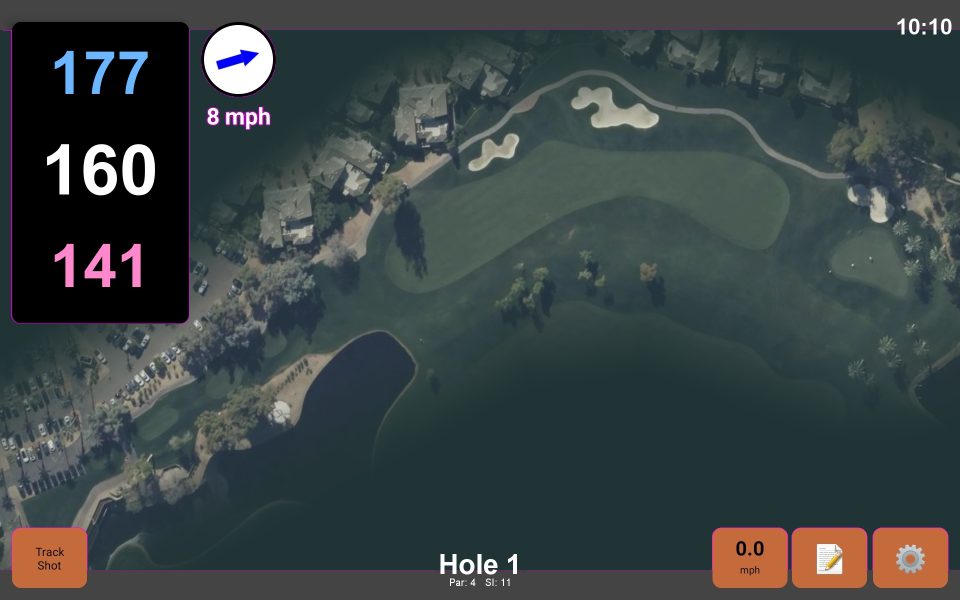Tap the SI: 11 stroke index label
The height and width of the screenshot is (600, 960).
pyautogui.click(x=498, y=582)
